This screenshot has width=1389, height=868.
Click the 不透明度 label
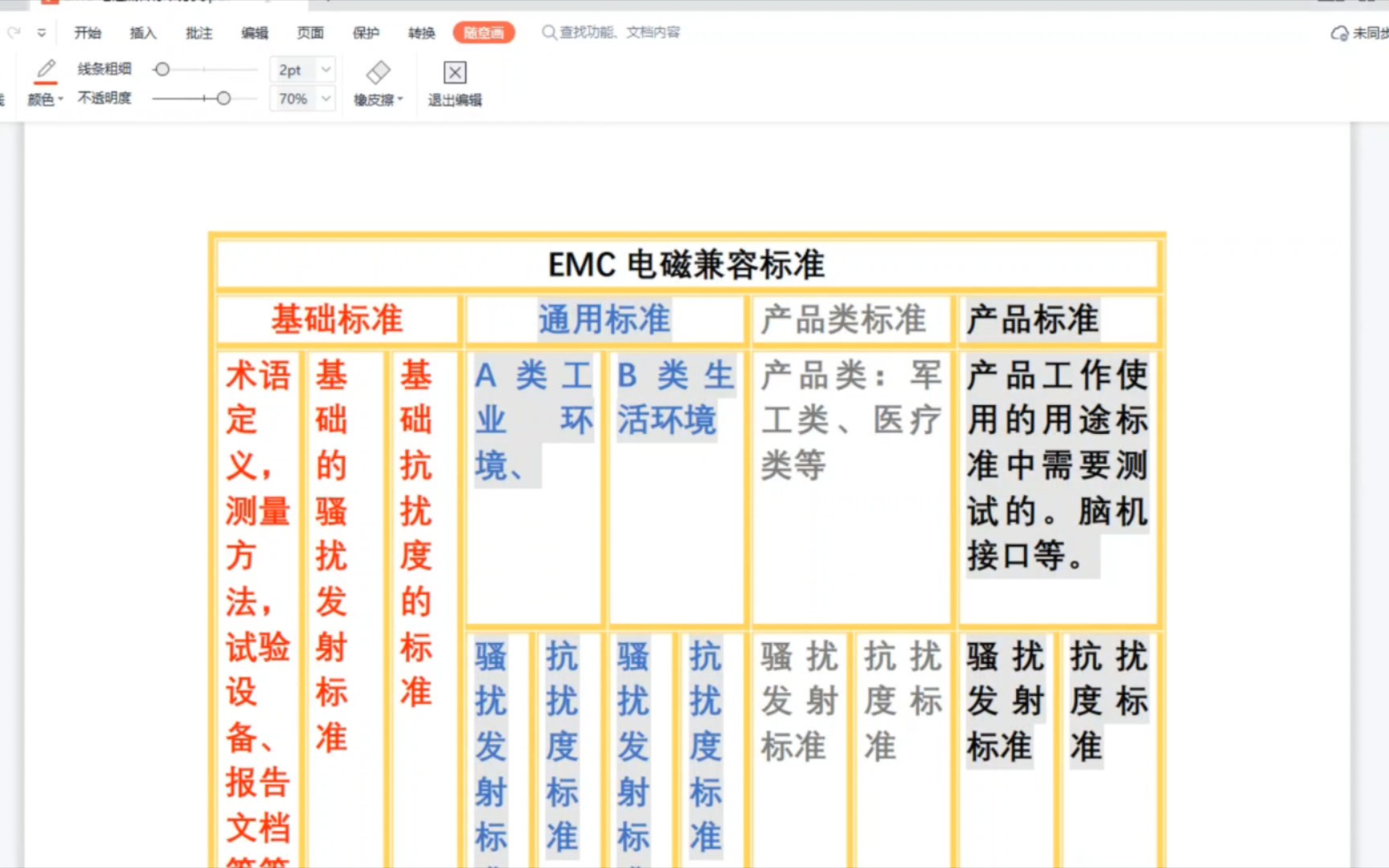click(x=104, y=98)
